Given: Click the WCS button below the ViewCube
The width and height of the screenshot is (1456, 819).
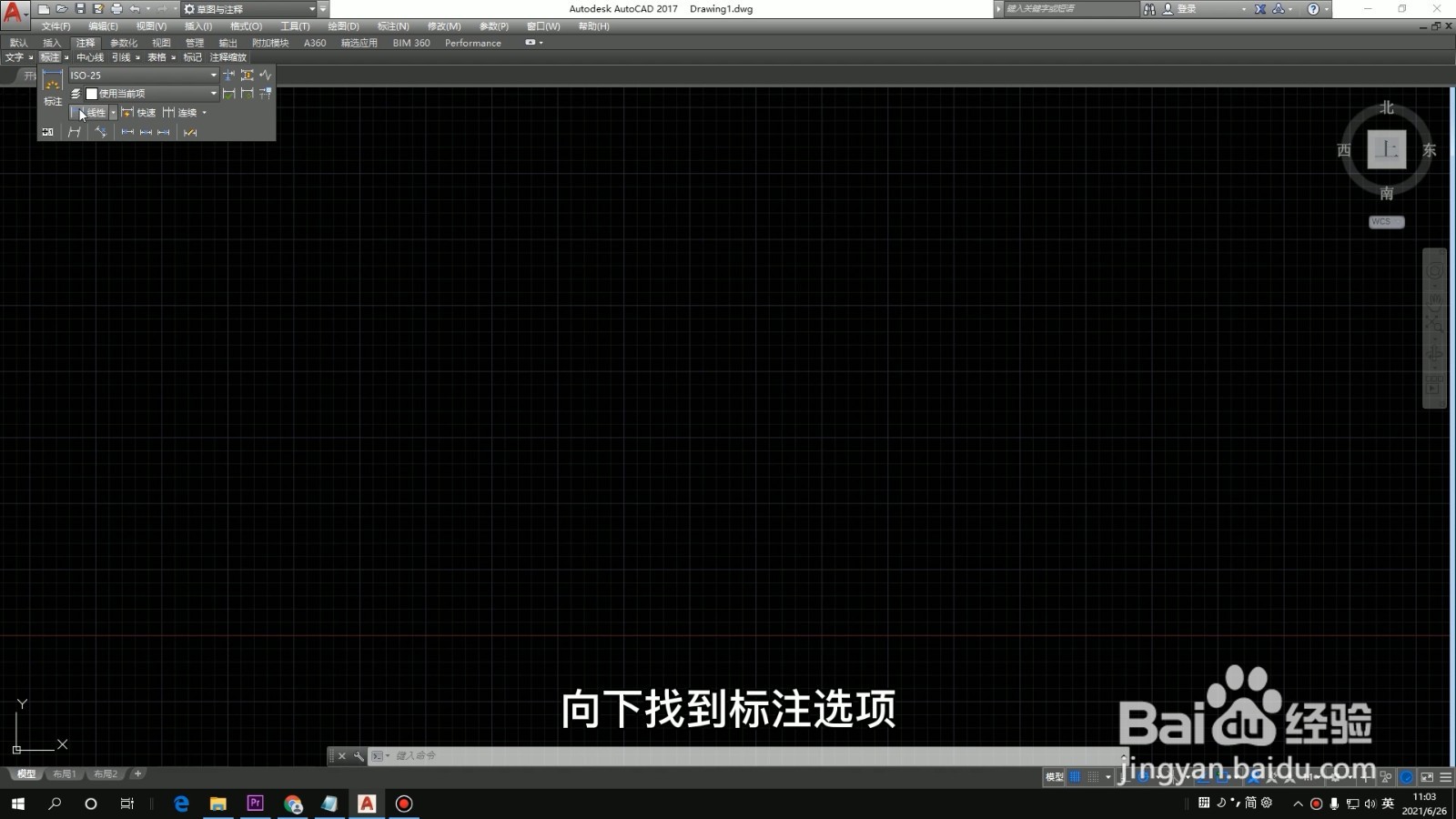Looking at the screenshot, I should pyautogui.click(x=1384, y=221).
